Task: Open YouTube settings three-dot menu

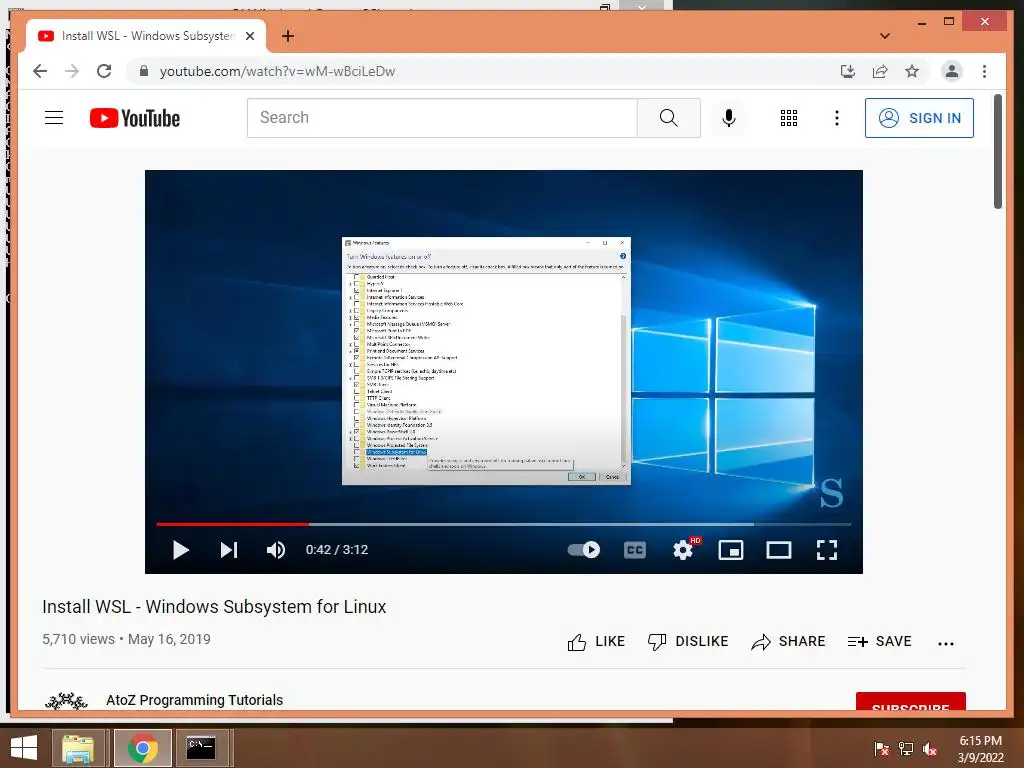Action: 837,118
